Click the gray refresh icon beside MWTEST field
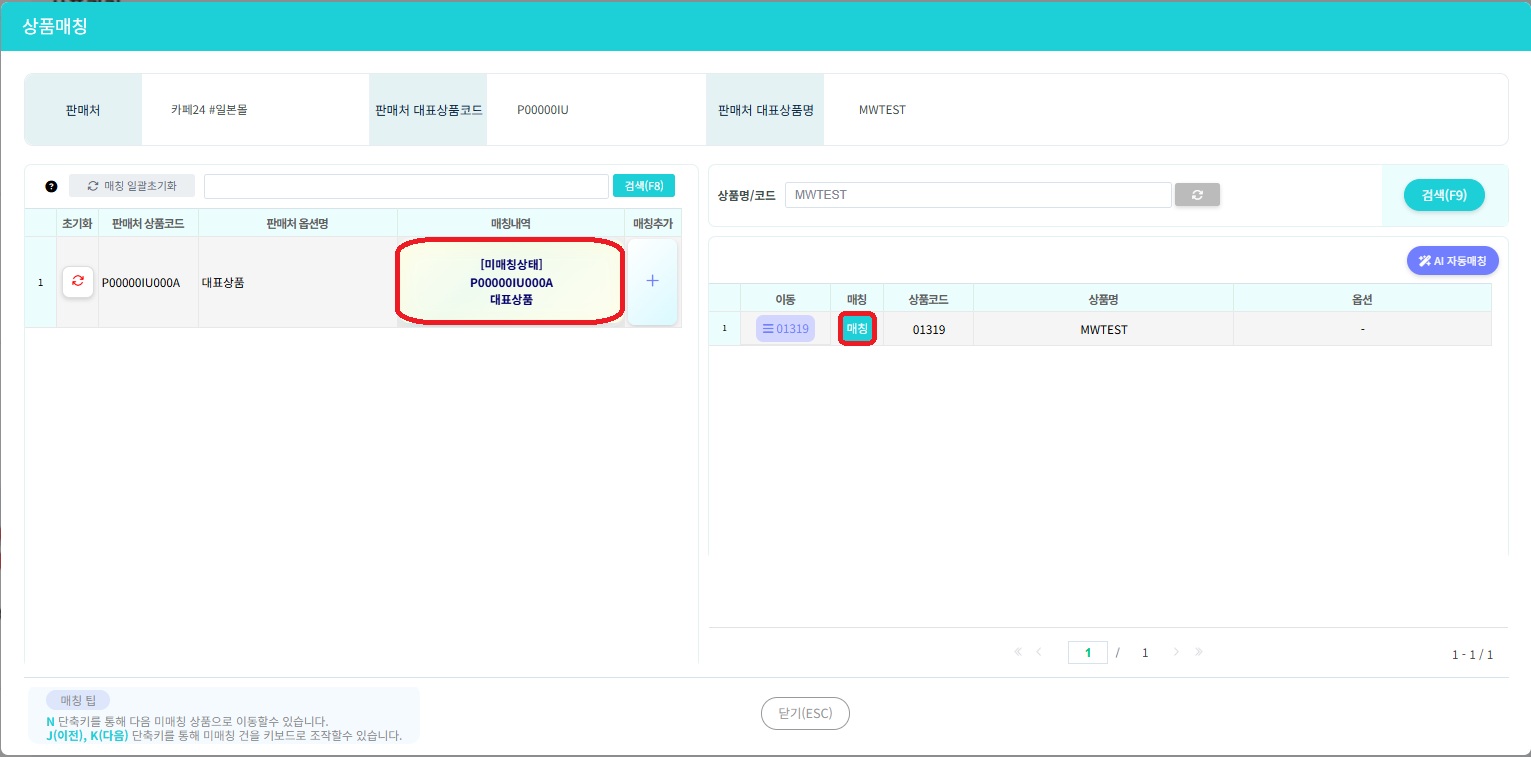The height and width of the screenshot is (757, 1531). [1197, 195]
